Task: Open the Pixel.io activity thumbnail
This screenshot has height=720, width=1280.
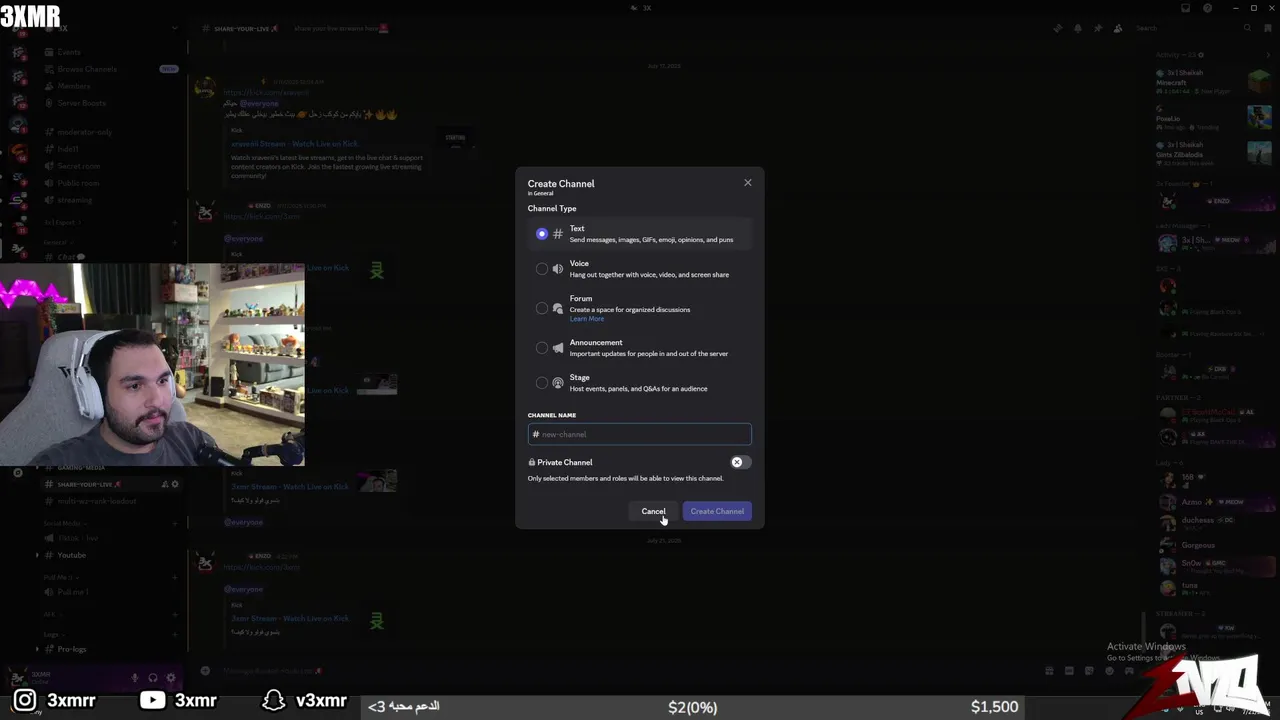Action: coord(1259,117)
